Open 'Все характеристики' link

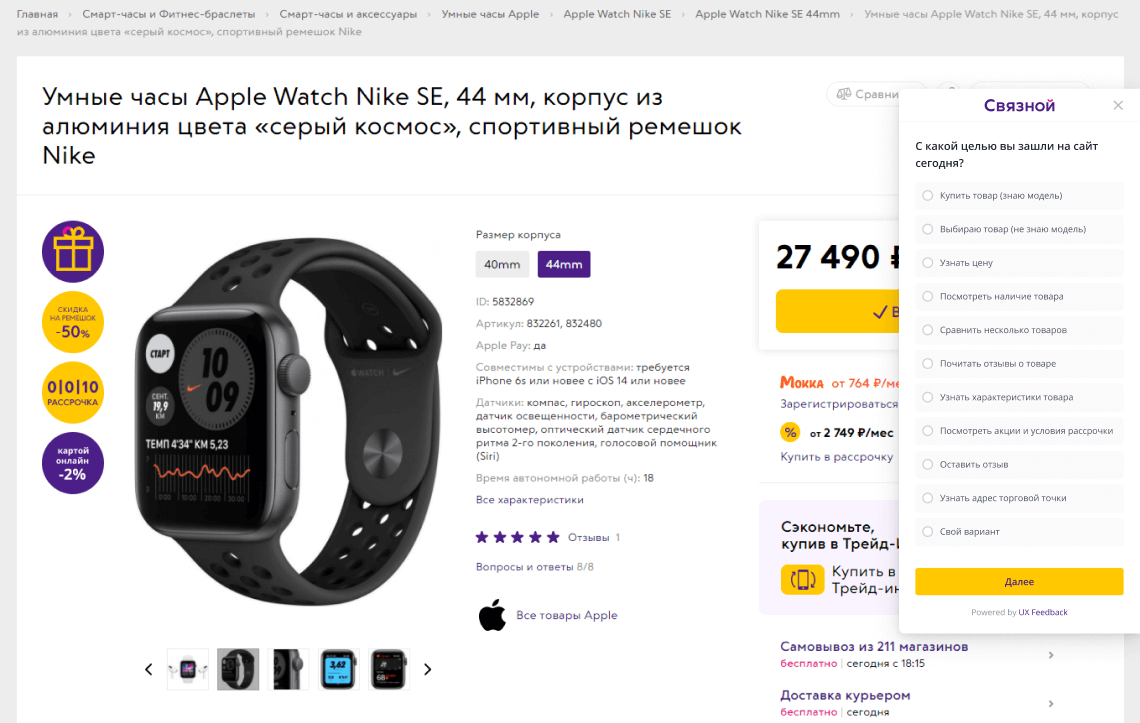[530, 500]
